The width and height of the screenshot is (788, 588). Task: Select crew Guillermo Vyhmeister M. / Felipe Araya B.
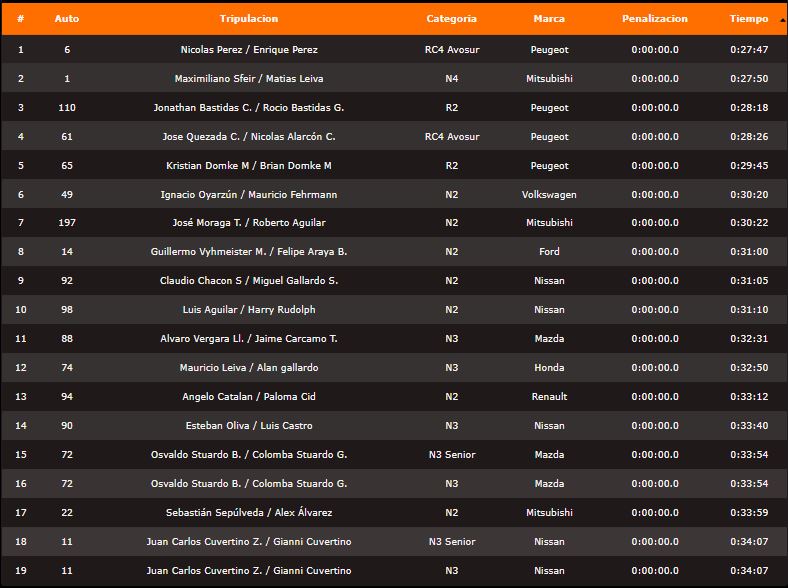[x=249, y=252]
